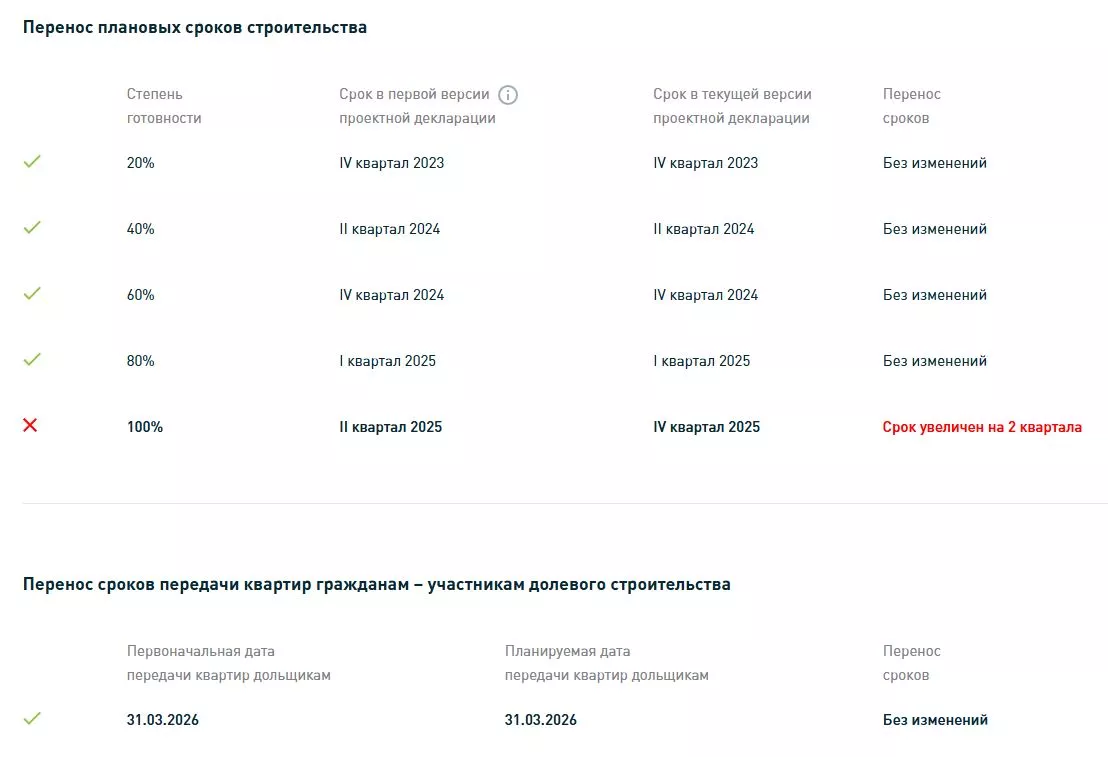Select checkmark beside 31.03.2026 transfer date
This screenshot has height=757, width=1108.
click(32, 718)
